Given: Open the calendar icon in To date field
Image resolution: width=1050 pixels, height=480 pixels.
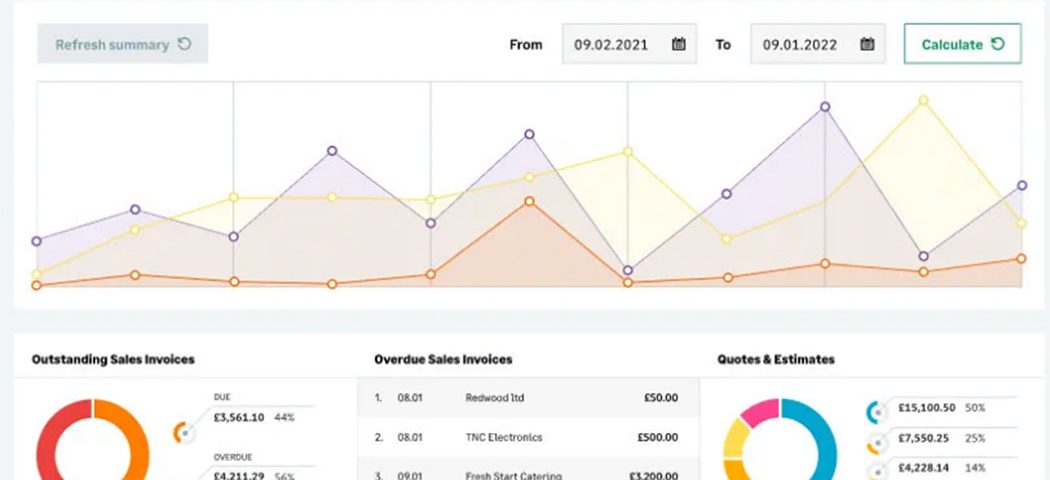Looking at the screenshot, I should pyautogui.click(x=867, y=44).
